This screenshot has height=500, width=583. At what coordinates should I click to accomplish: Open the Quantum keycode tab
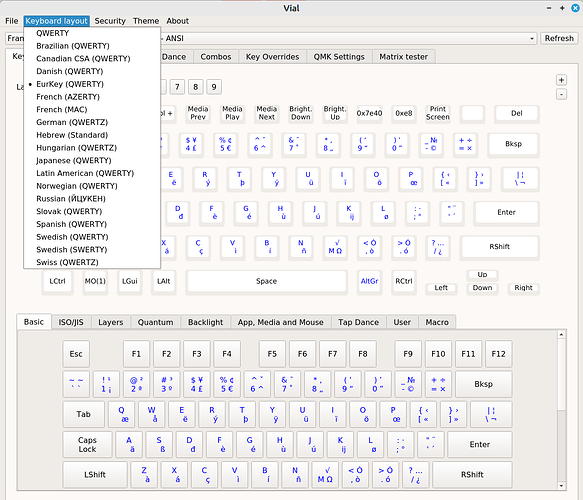[x=155, y=322]
